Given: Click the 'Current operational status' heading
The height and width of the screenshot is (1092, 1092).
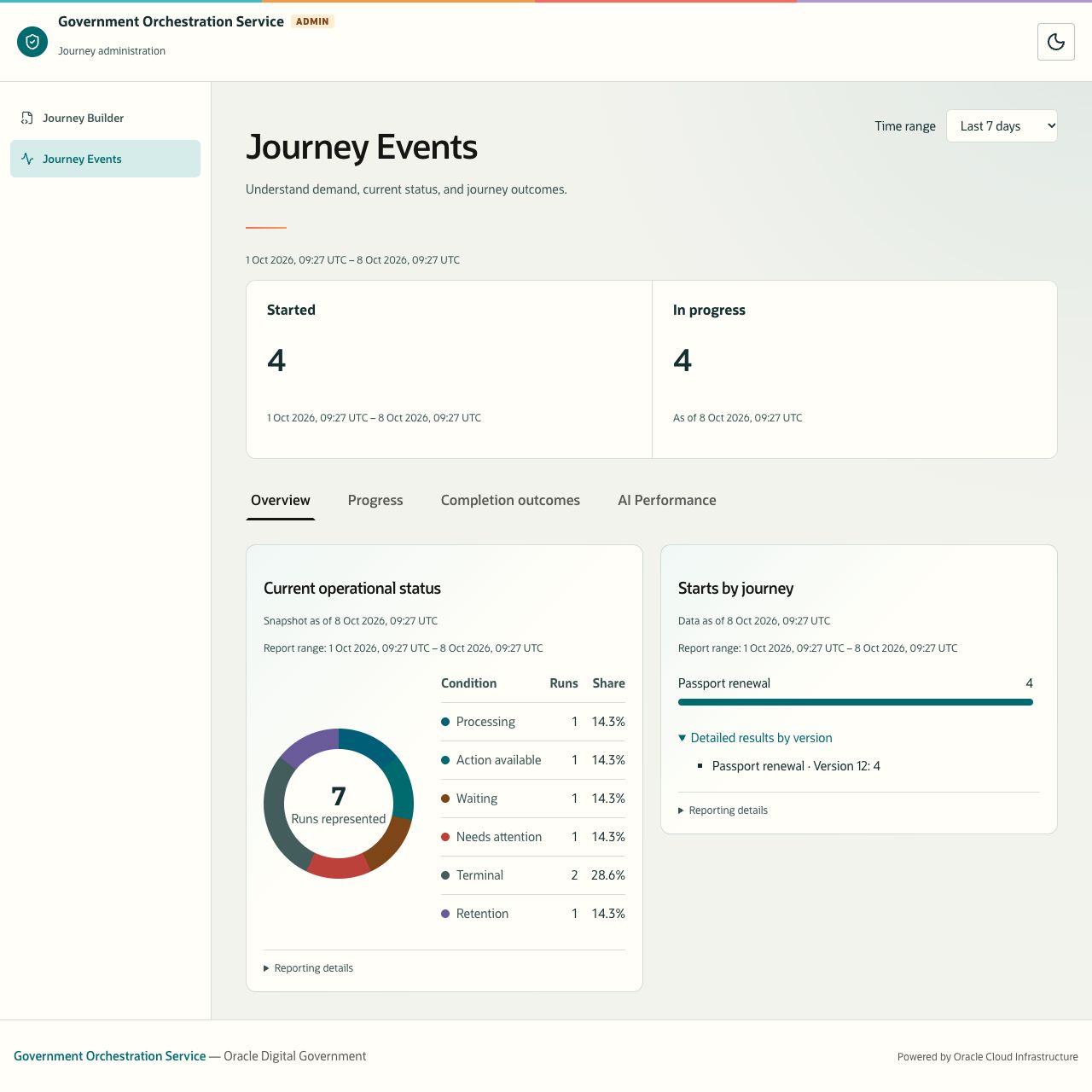Looking at the screenshot, I should [x=352, y=589].
